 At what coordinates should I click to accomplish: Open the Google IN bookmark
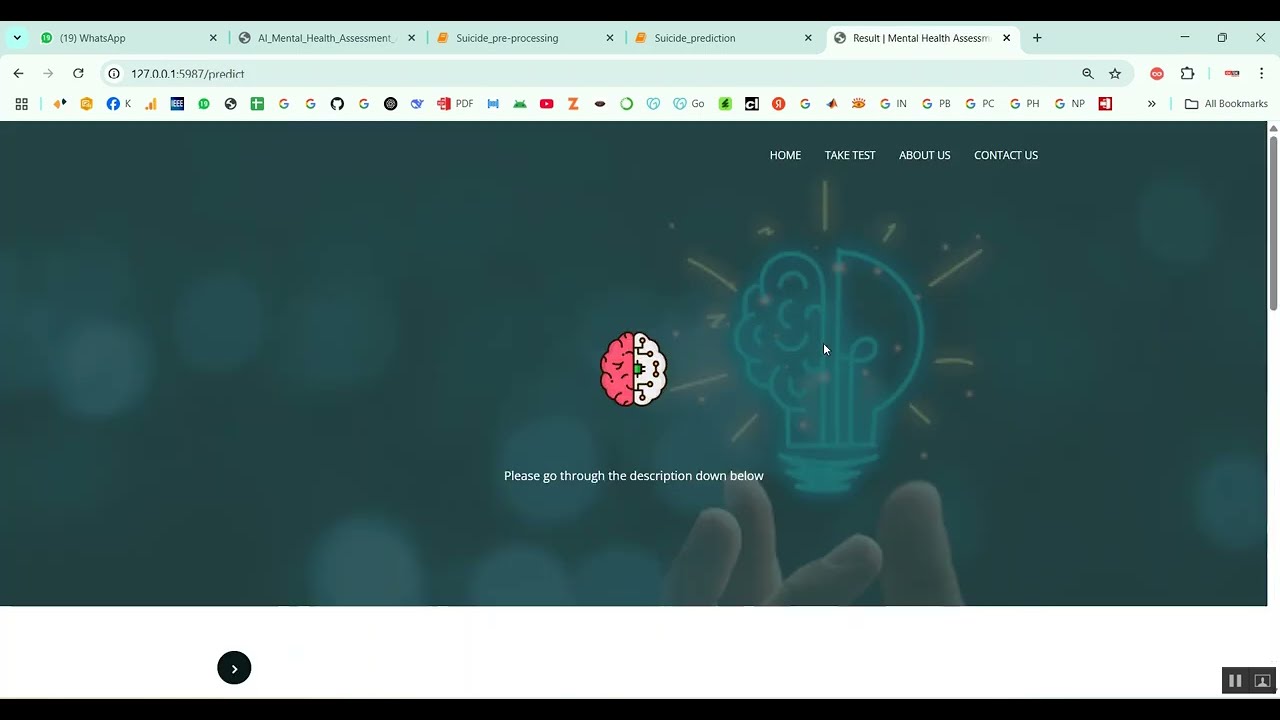(x=893, y=104)
